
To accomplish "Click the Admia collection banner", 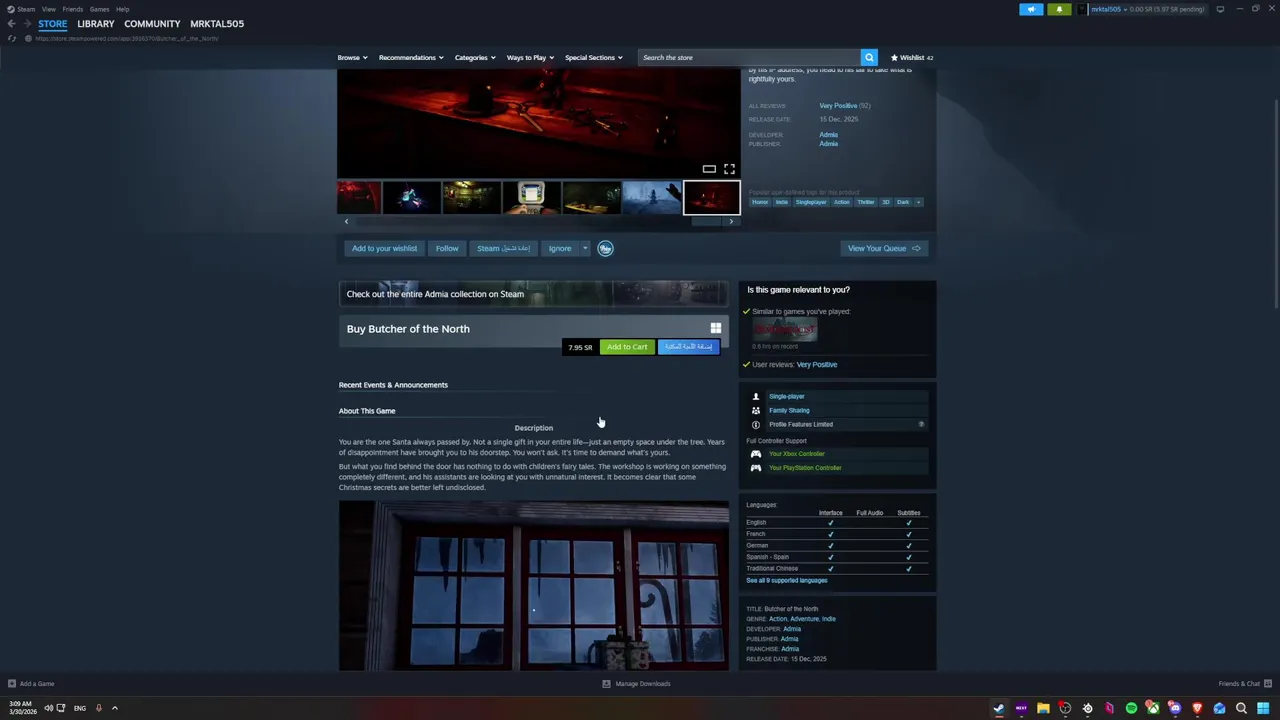I will tap(534, 294).
